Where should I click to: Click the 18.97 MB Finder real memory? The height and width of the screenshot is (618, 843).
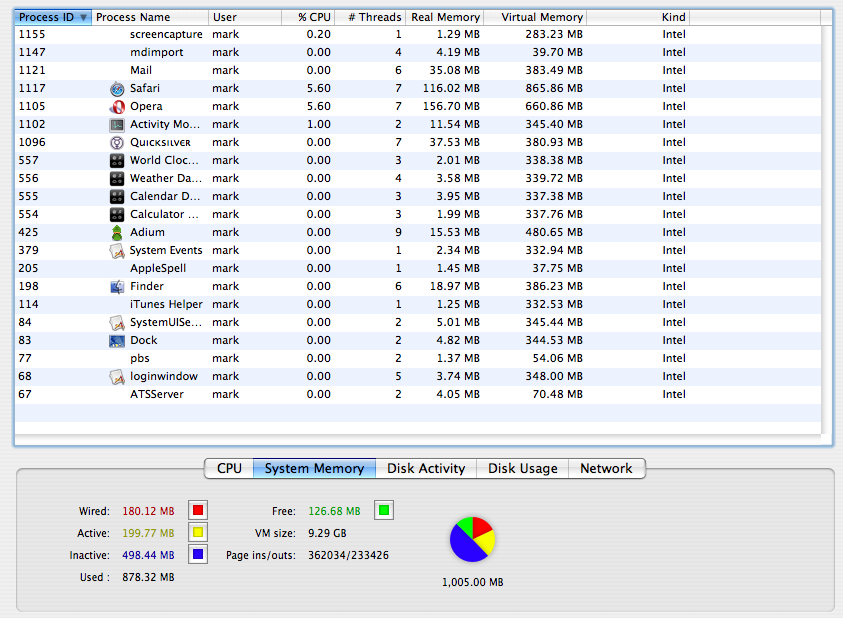pos(454,287)
